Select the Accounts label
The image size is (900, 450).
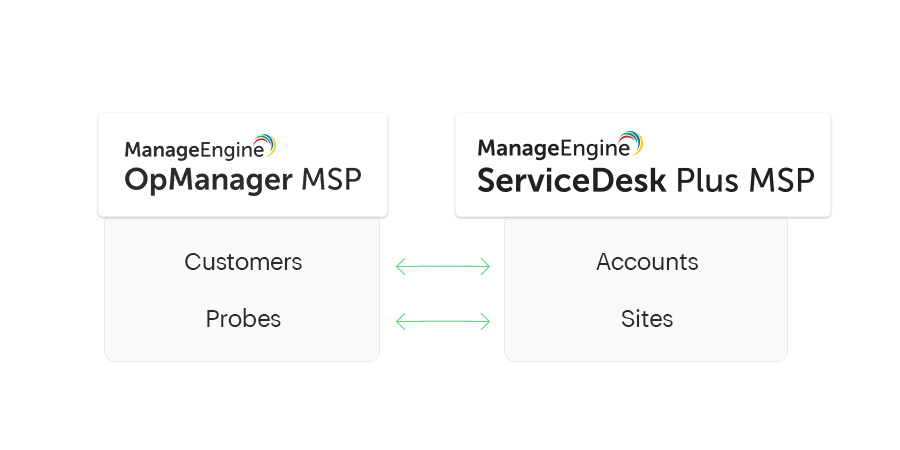[x=647, y=262]
